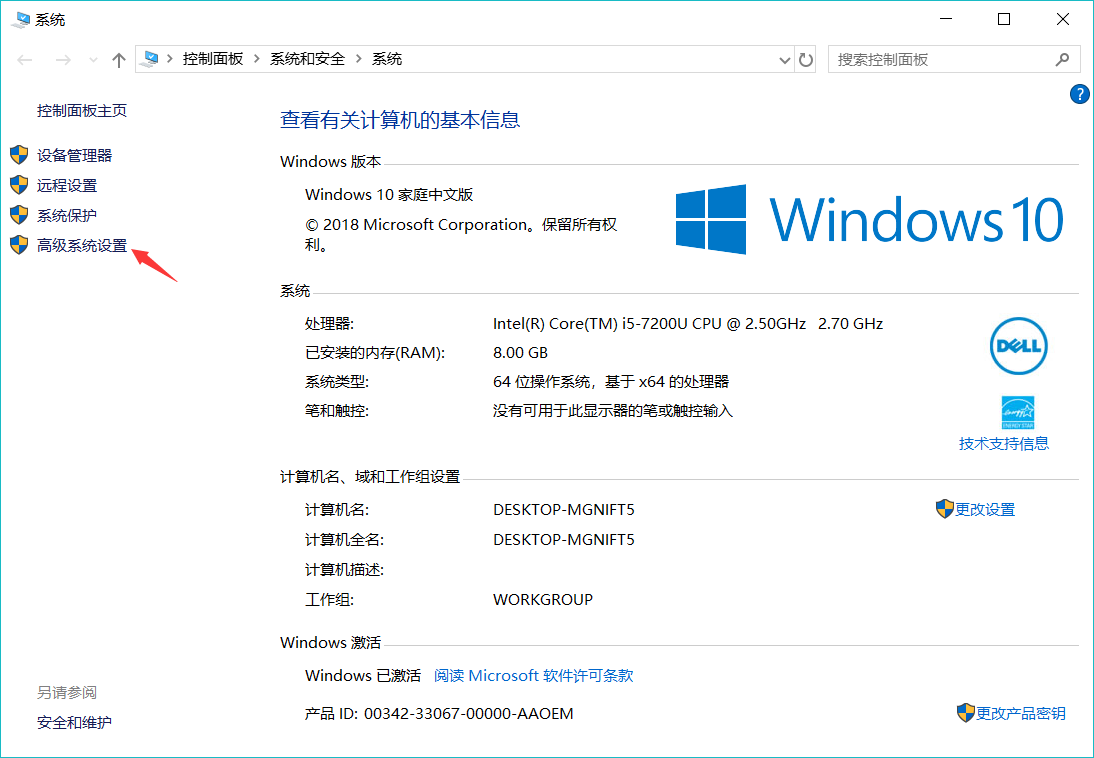The height and width of the screenshot is (758, 1094).
Task: Open 高级系统设置 link
Action: (x=82, y=246)
